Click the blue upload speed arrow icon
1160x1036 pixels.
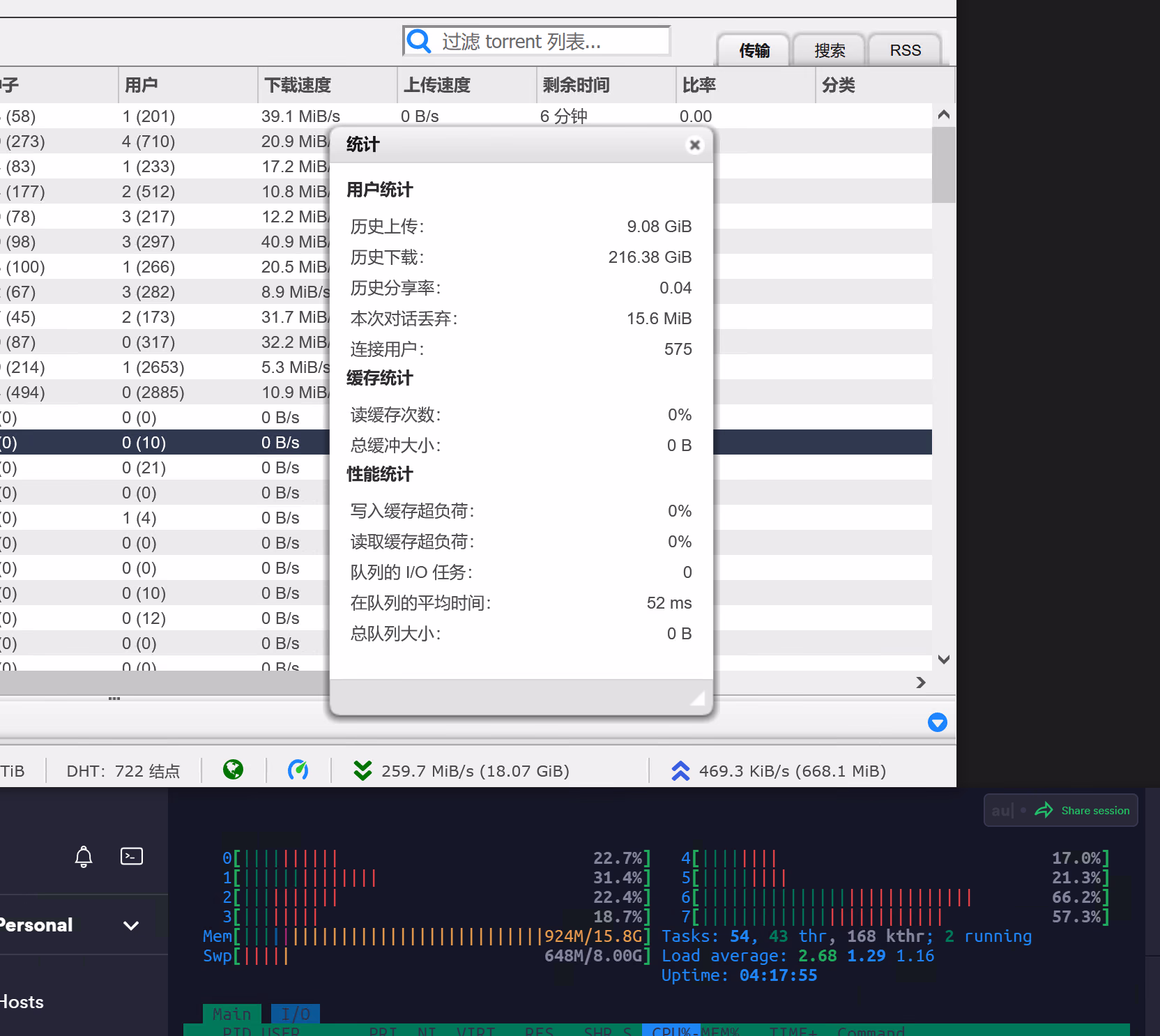pos(680,770)
